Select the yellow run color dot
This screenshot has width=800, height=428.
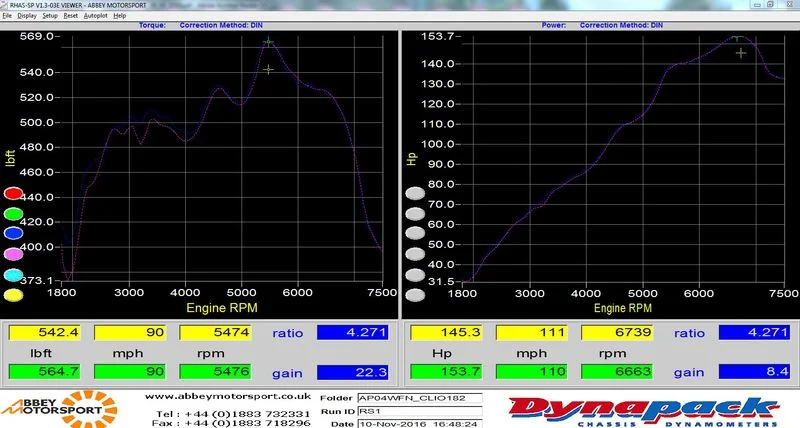point(13,295)
